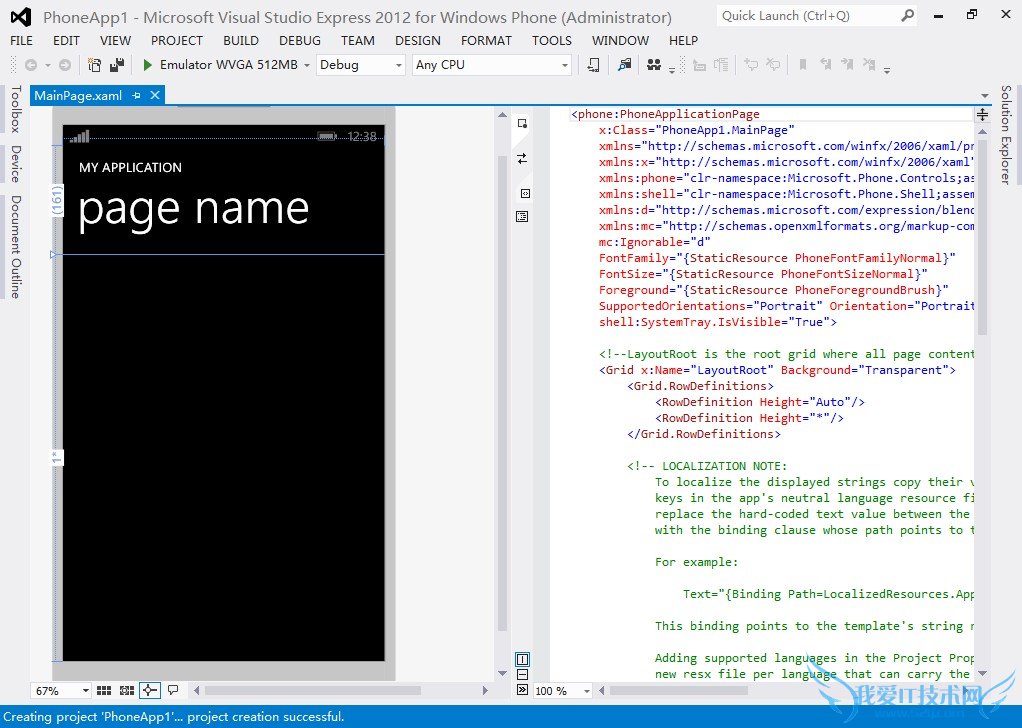The height and width of the screenshot is (728, 1022).
Task: Toggle the designer grid display icon
Action: [x=104, y=690]
